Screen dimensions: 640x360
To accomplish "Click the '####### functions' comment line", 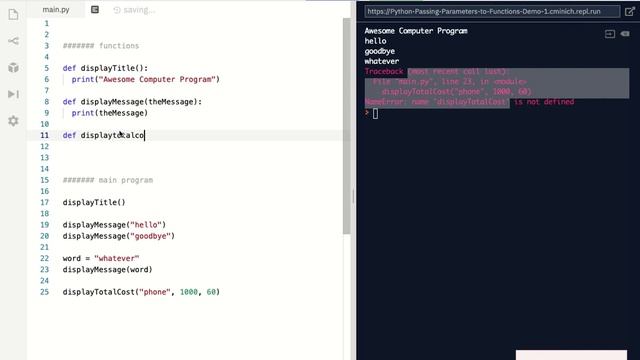I will coord(101,46).
